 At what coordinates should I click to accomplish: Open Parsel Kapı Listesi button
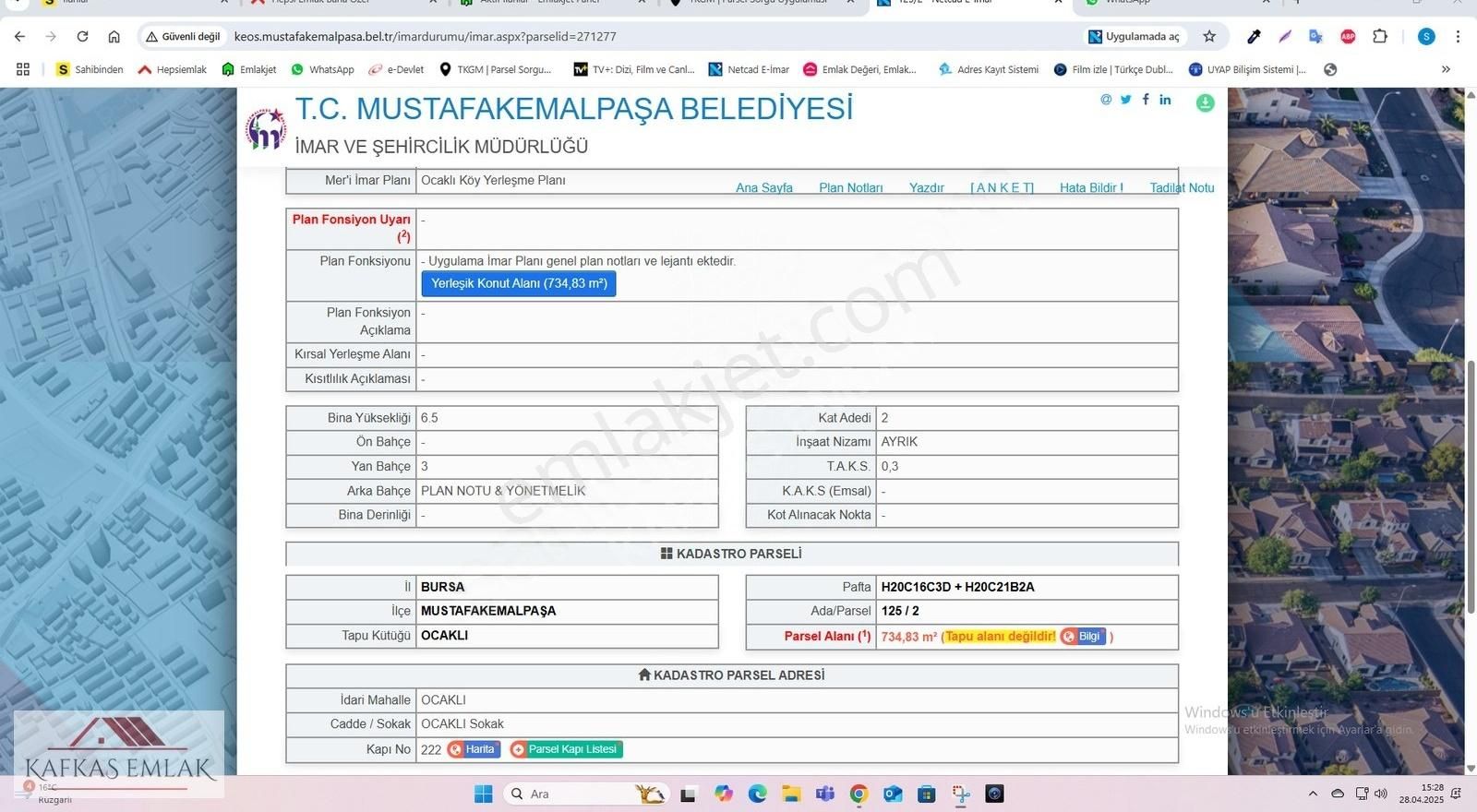pyautogui.click(x=566, y=749)
